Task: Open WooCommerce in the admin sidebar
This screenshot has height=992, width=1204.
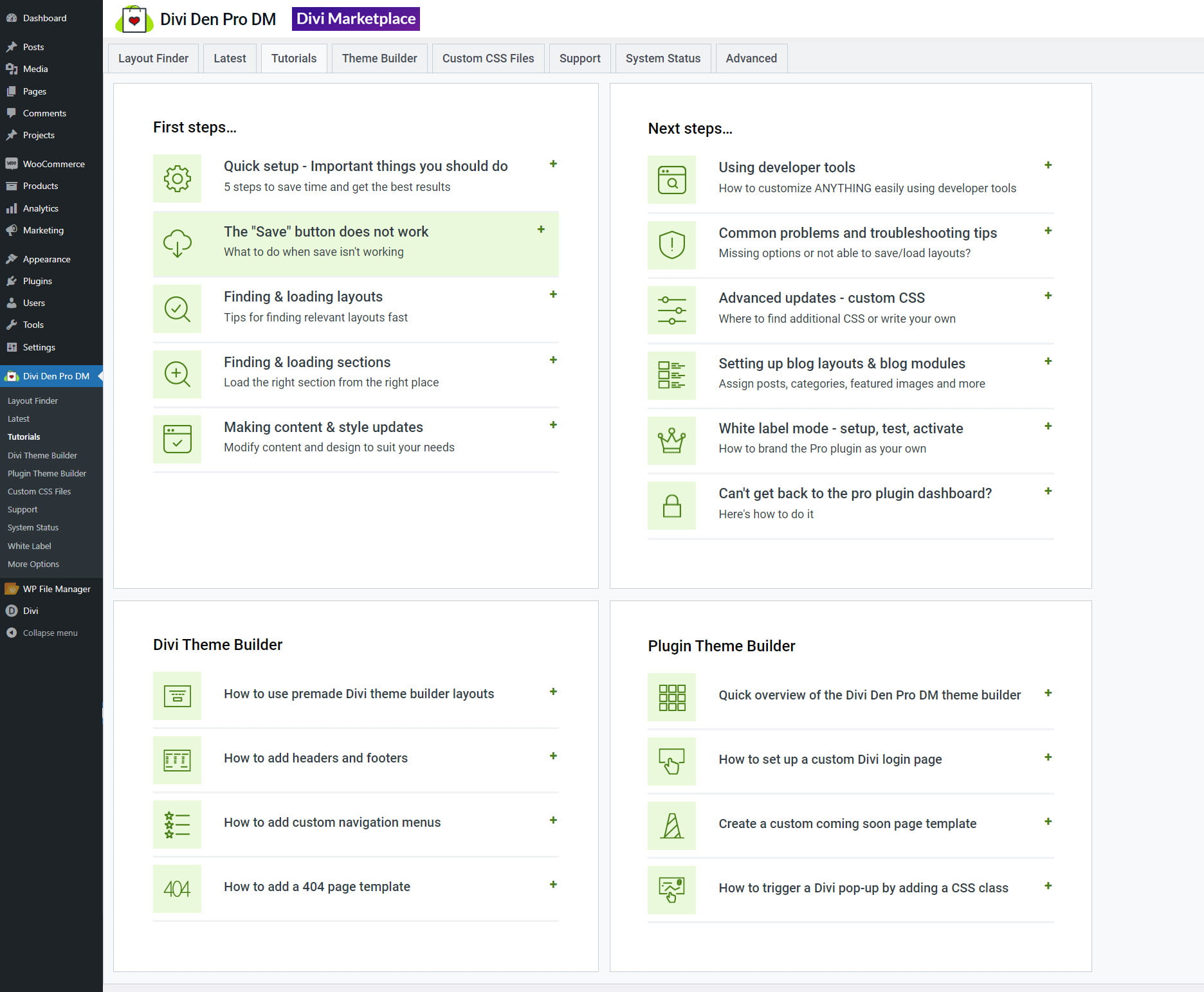Action: point(53,164)
